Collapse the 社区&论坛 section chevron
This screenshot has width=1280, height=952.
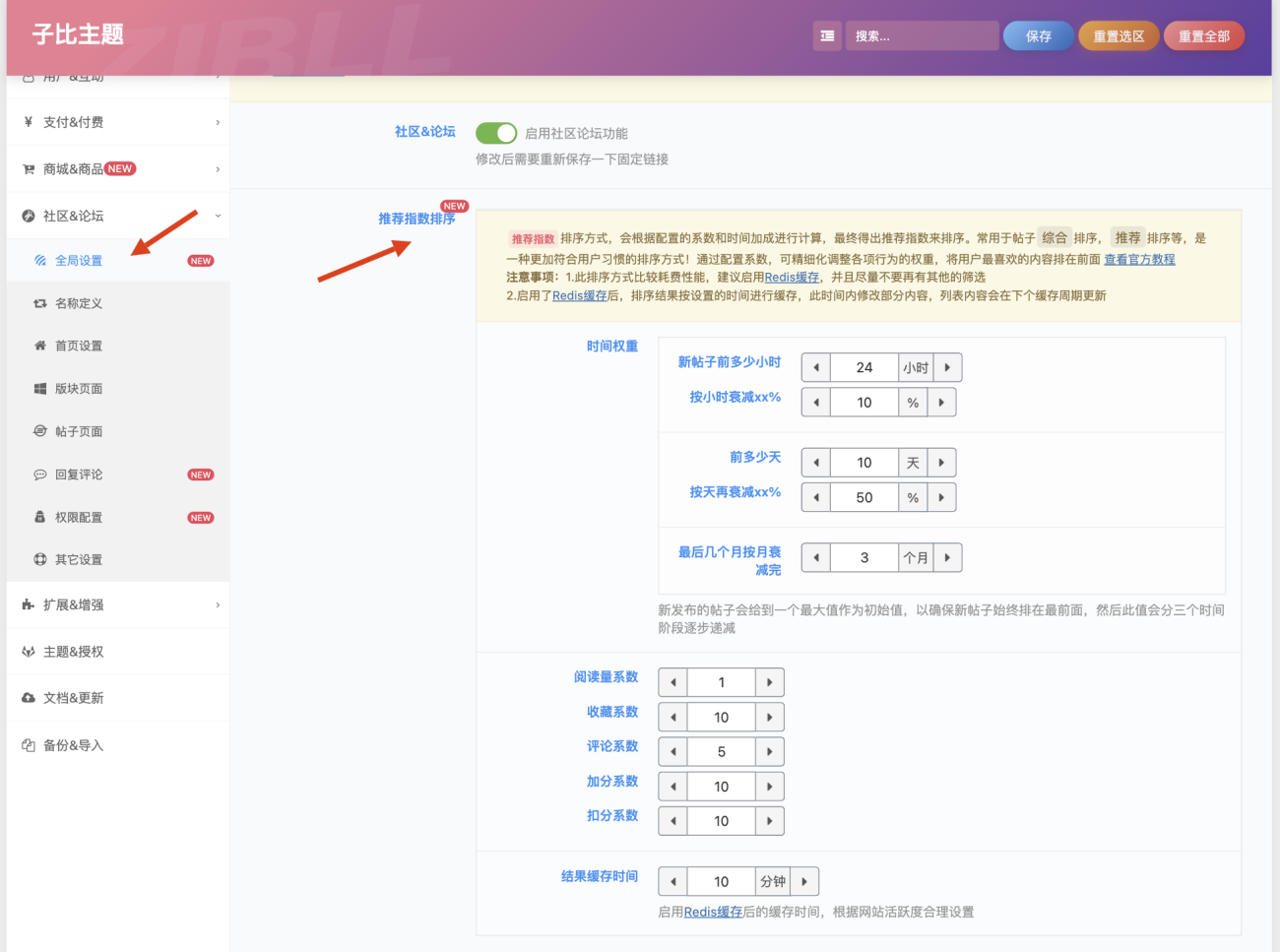[219, 215]
